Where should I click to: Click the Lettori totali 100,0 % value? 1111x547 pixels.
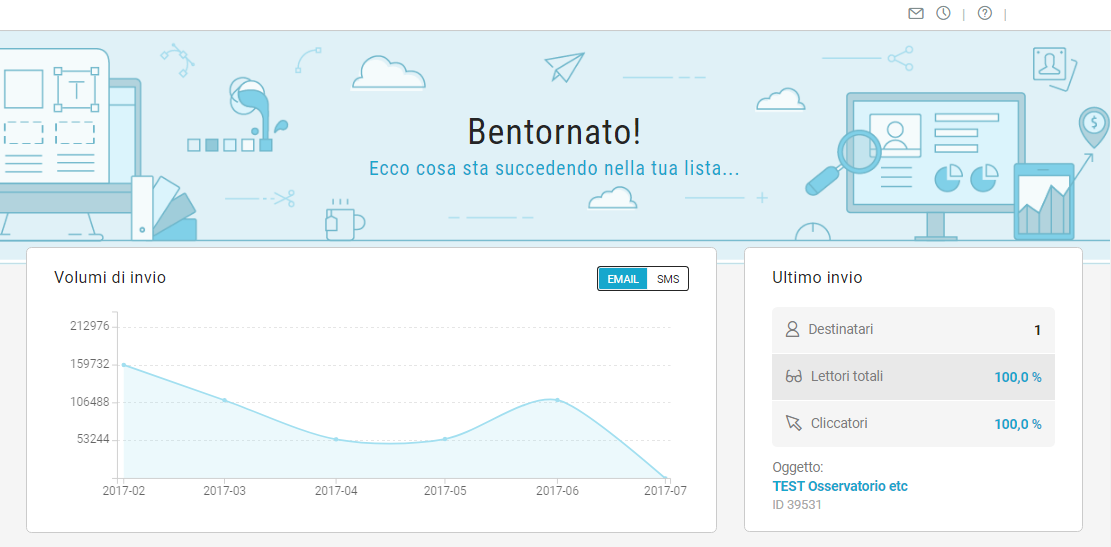(x=1017, y=377)
